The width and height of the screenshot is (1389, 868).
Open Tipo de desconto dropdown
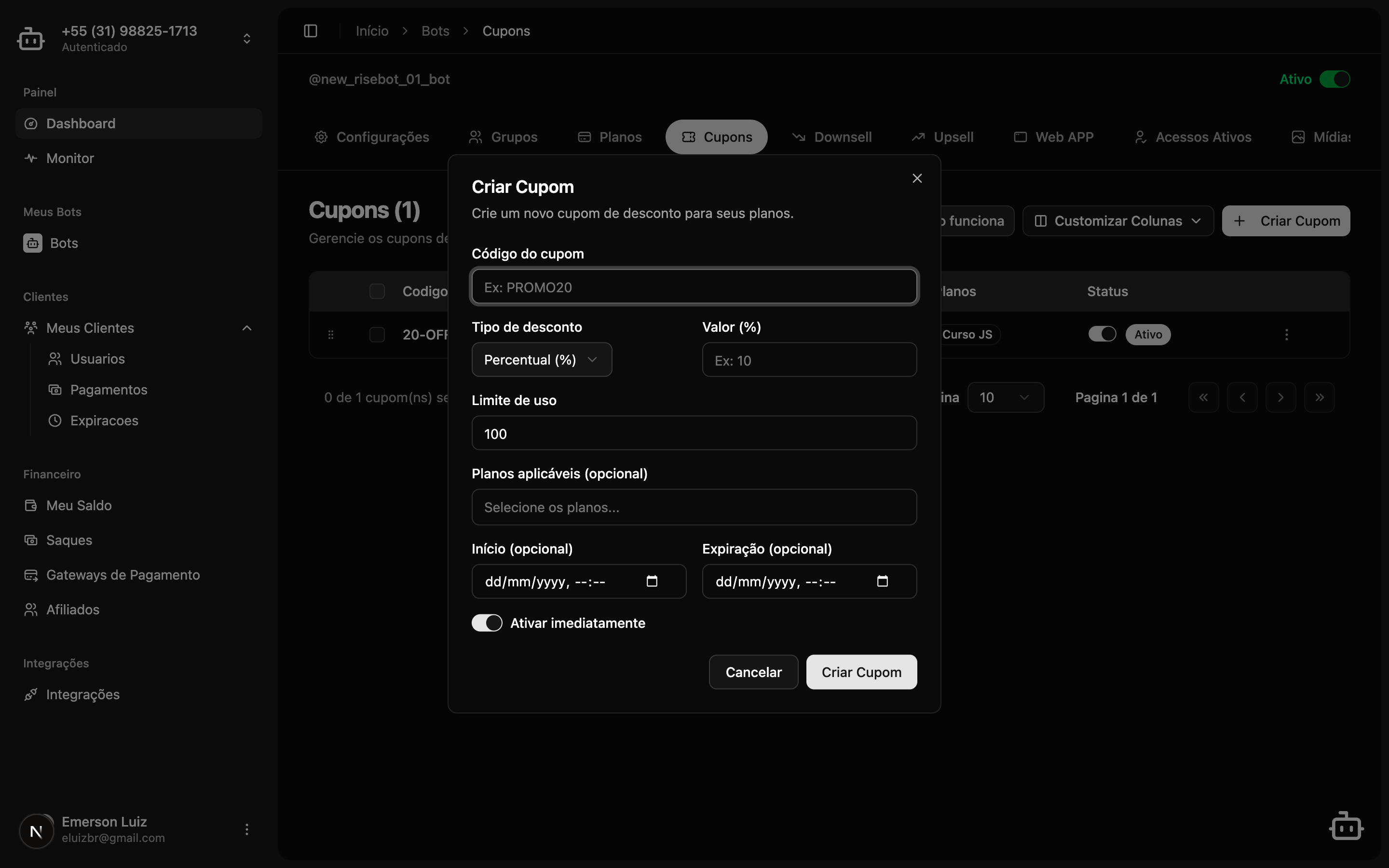pos(542,360)
